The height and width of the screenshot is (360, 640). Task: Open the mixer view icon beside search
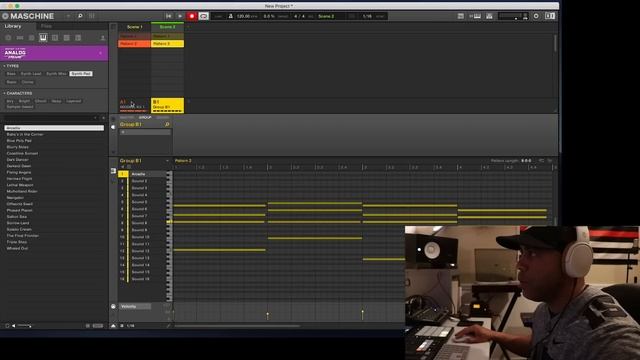click(x=91, y=16)
